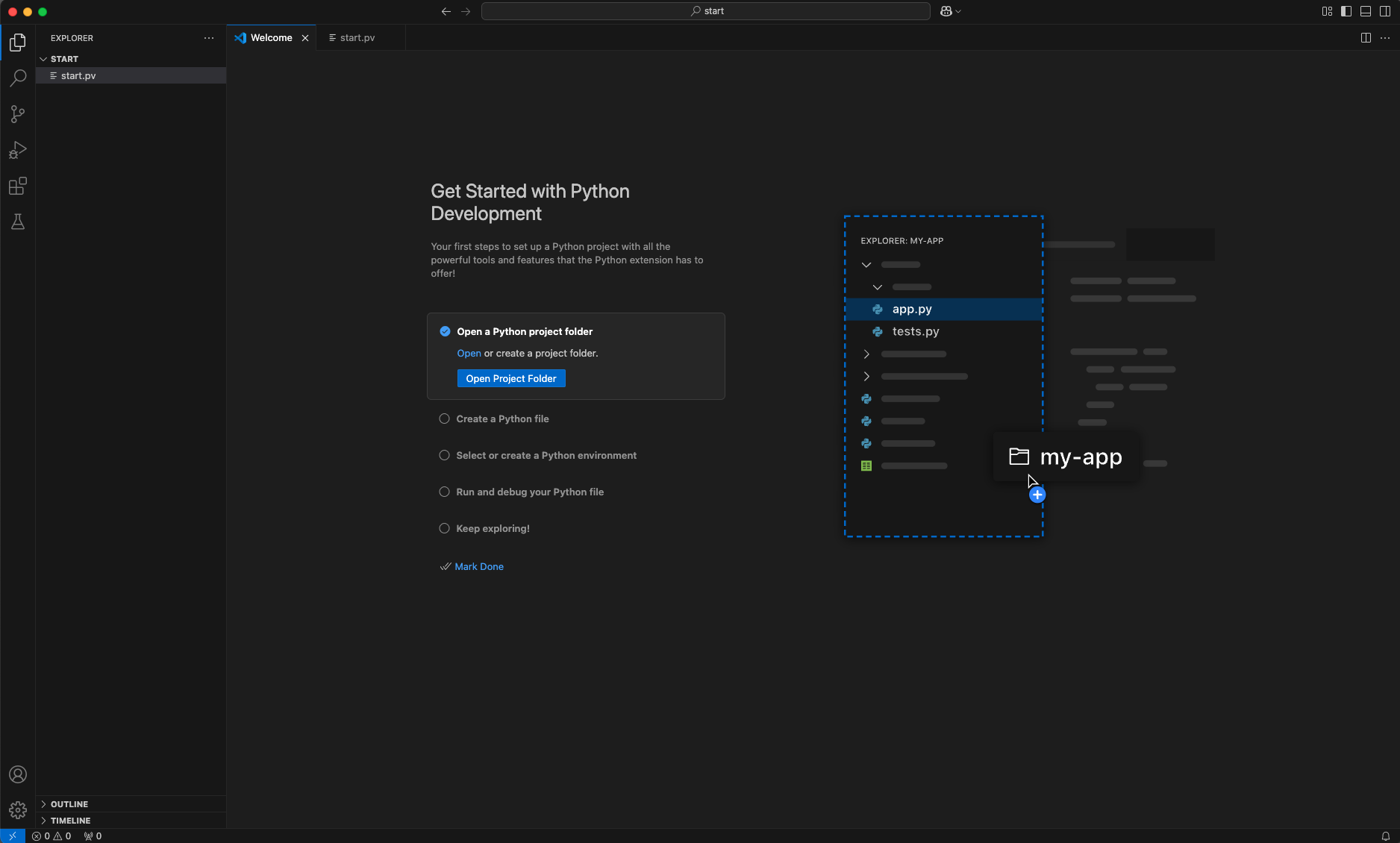Open the Manage settings gear

(x=18, y=810)
